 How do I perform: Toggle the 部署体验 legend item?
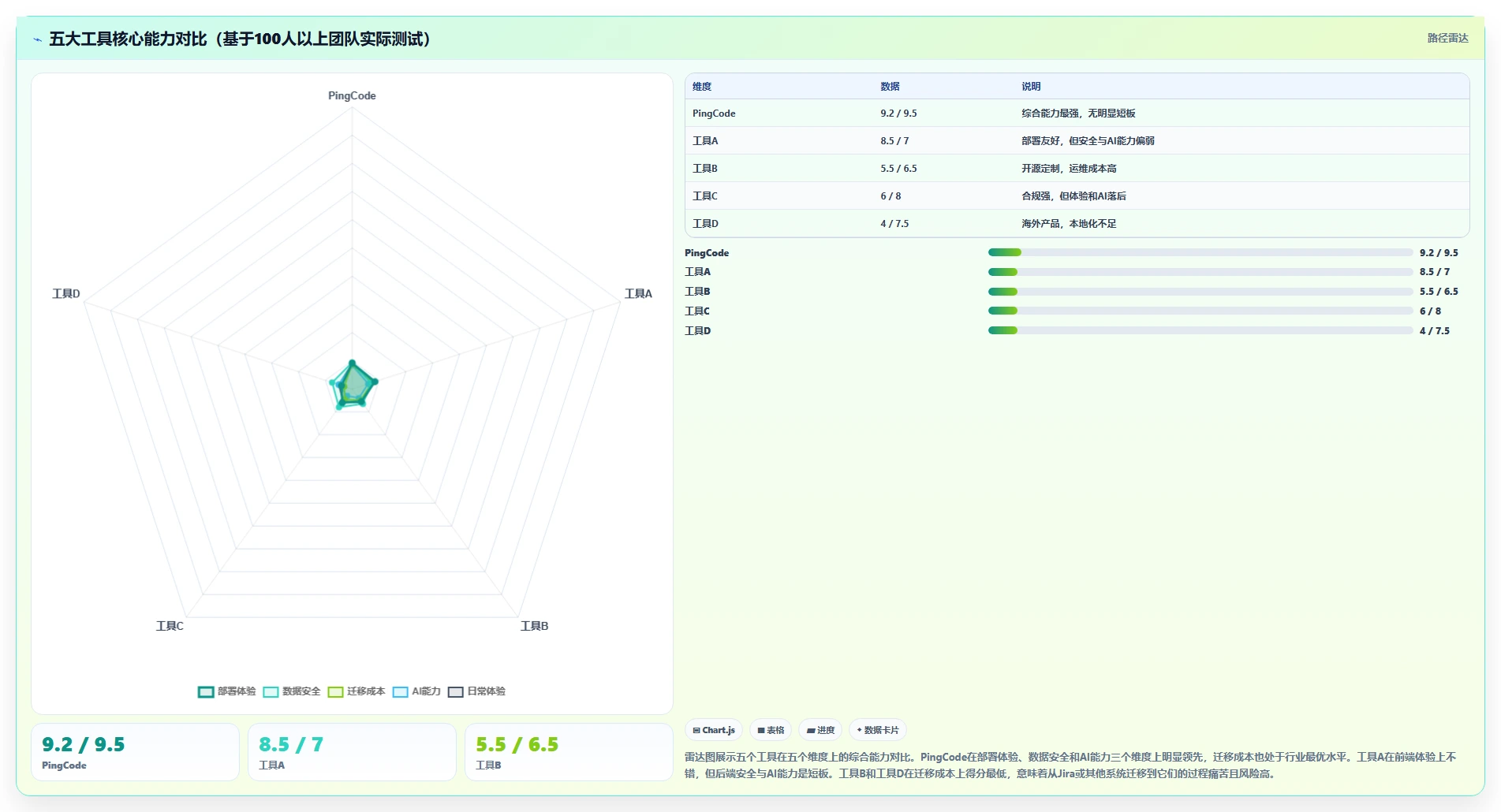(226, 691)
